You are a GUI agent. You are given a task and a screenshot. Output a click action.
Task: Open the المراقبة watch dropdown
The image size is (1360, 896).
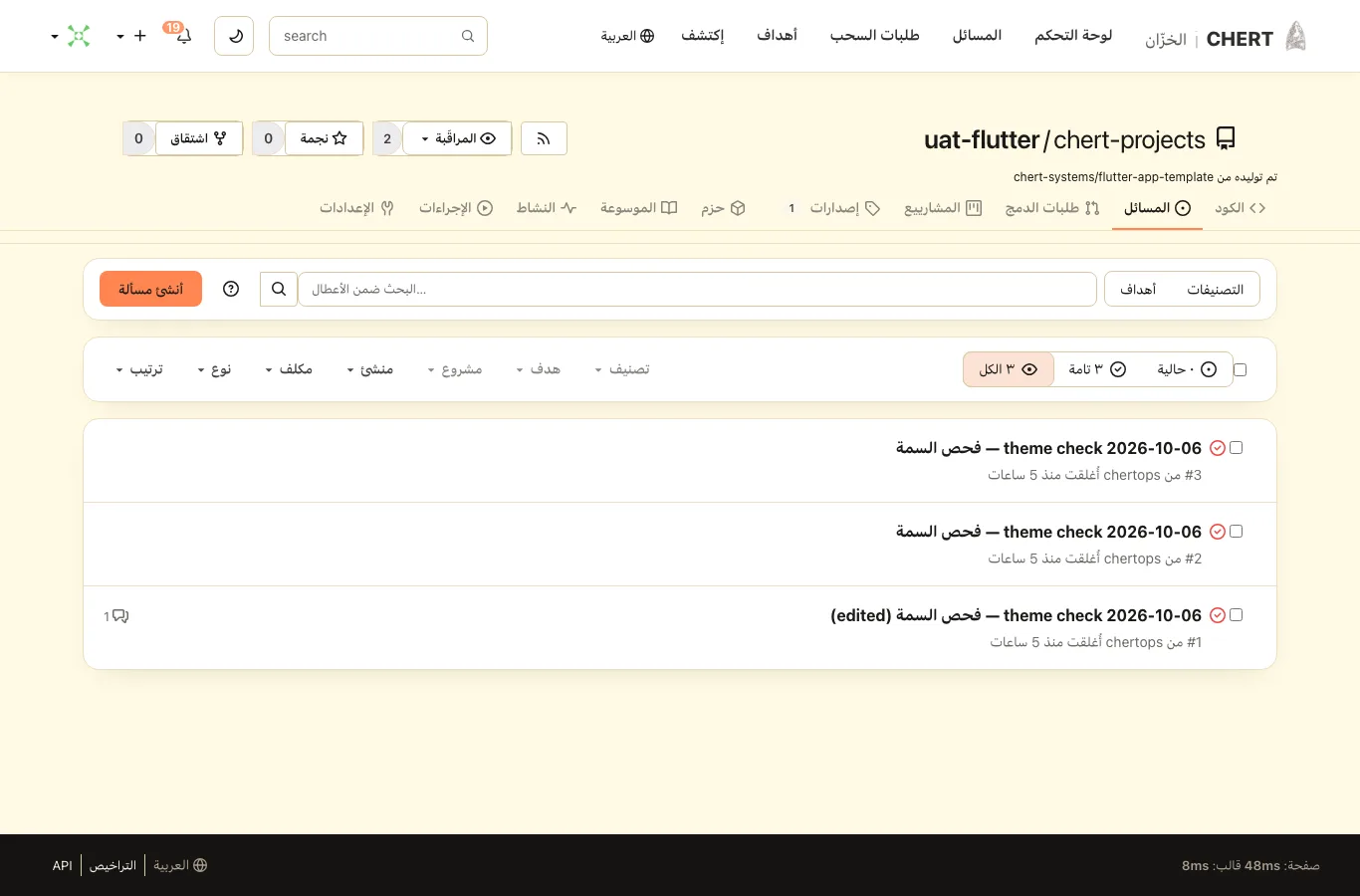pos(457,138)
